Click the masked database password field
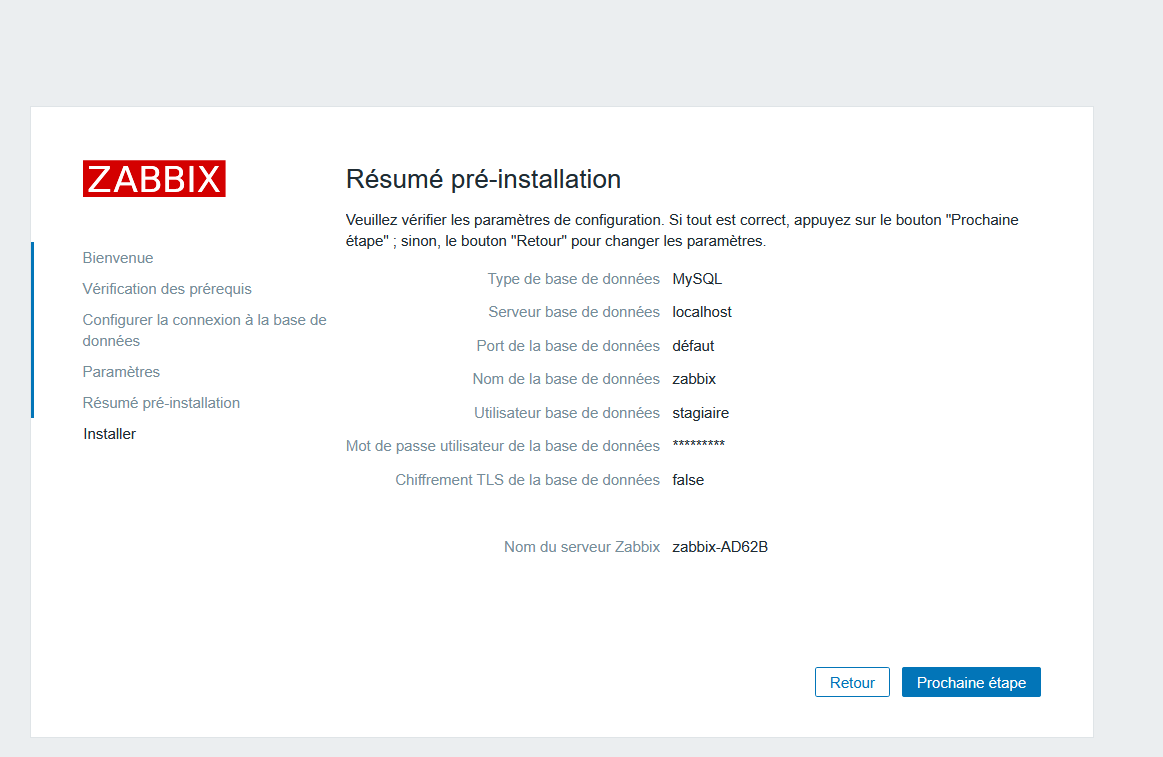The image size is (1163, 757). pyautogui.click(x=698, y=445)
